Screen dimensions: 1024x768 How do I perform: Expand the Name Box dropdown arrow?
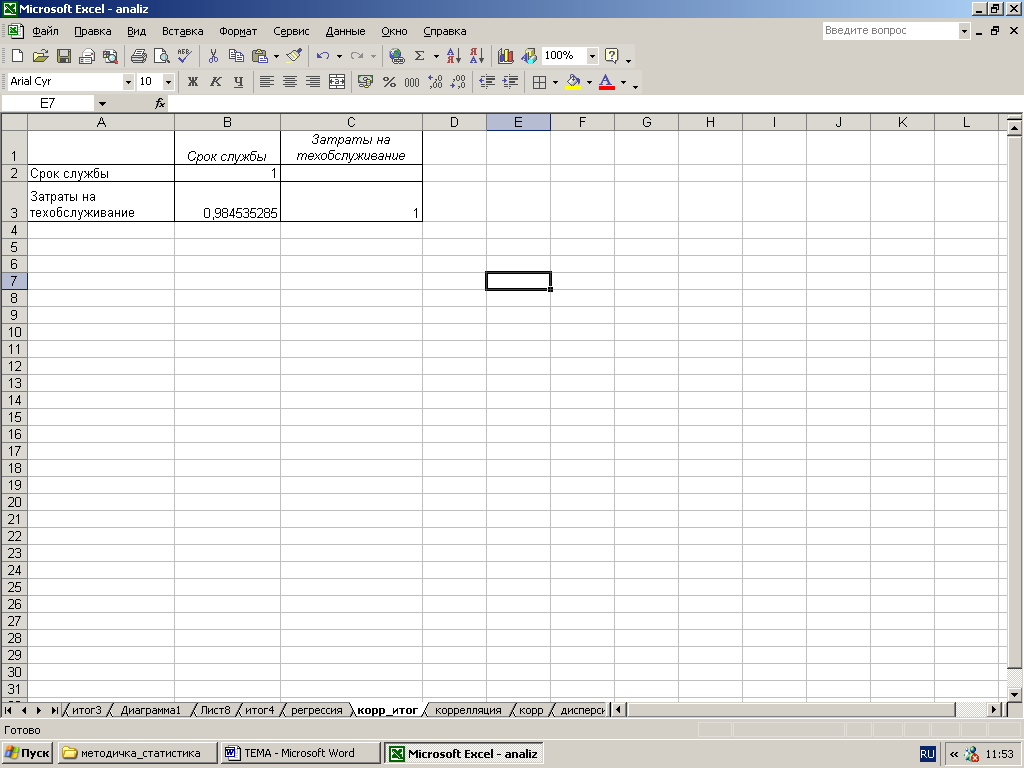(x=103, y=103)
